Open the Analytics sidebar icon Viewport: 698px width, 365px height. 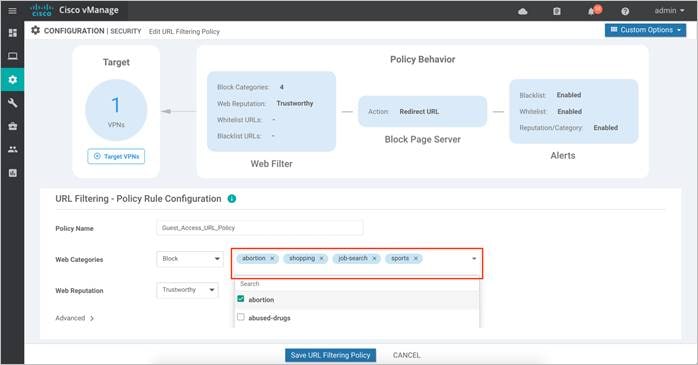pos(12,173)
